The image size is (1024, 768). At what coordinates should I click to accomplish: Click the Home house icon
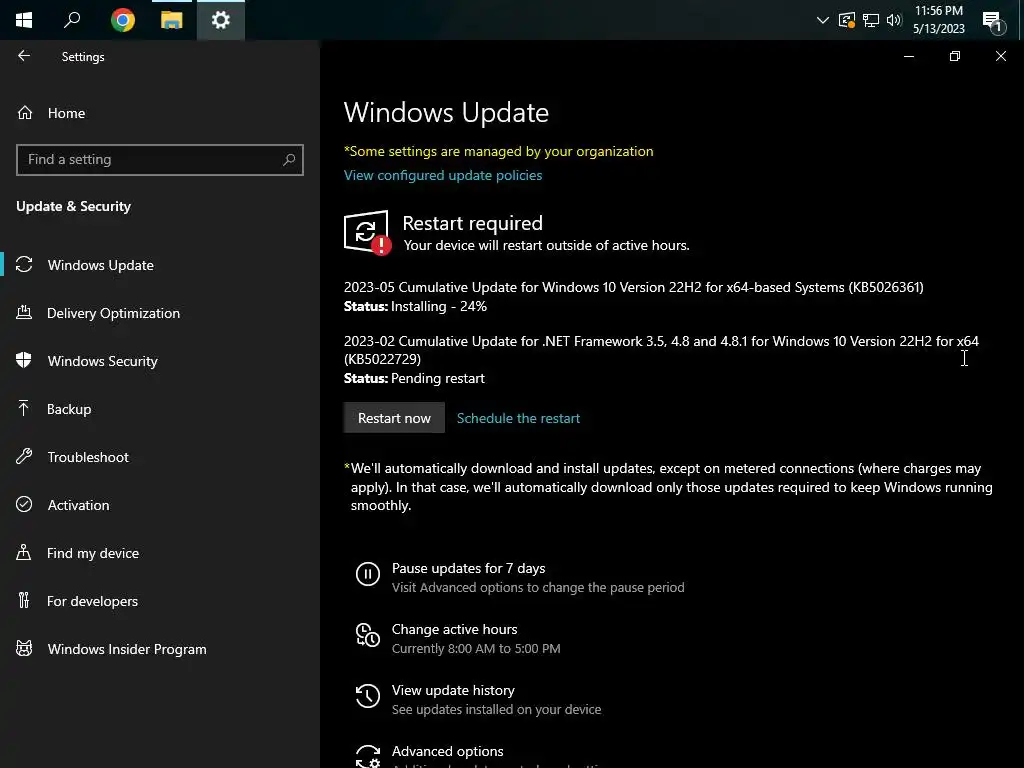25,113
